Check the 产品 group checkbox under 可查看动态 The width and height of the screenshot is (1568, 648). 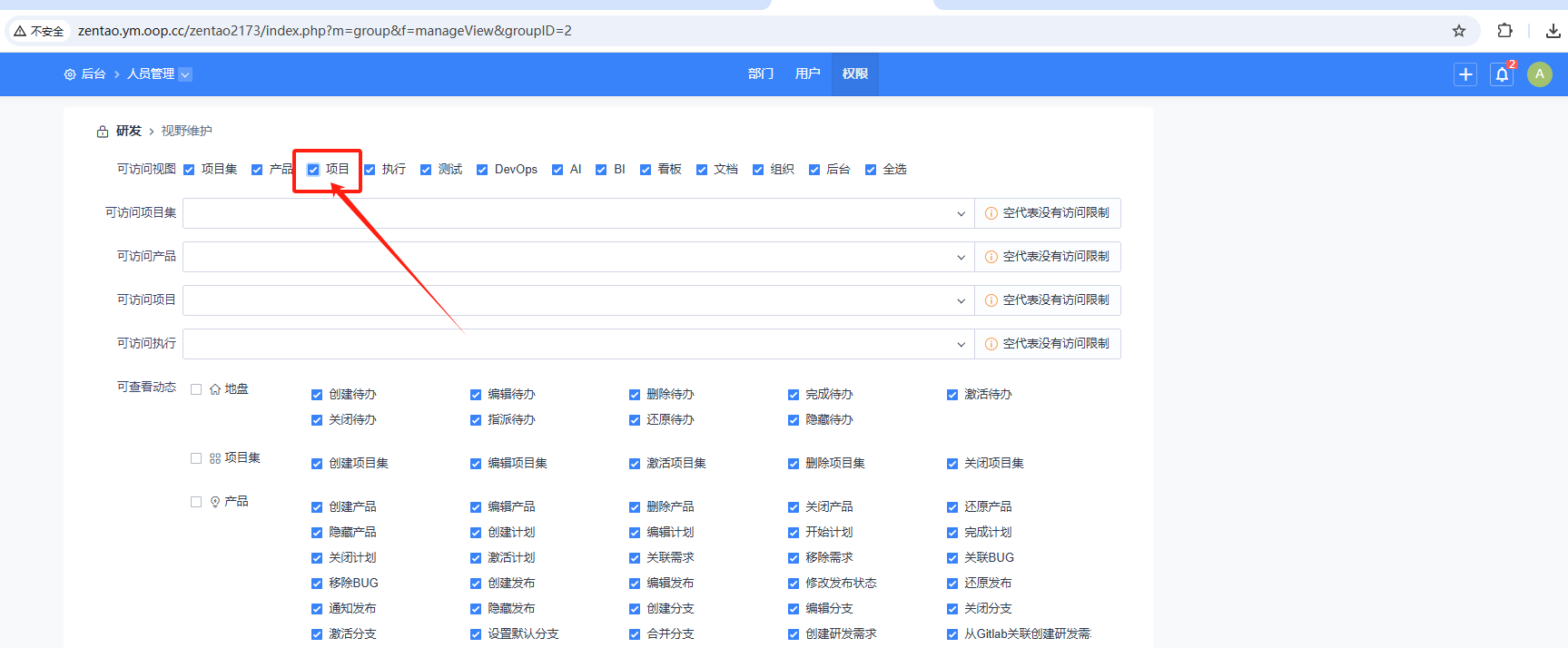coord(196,502)
